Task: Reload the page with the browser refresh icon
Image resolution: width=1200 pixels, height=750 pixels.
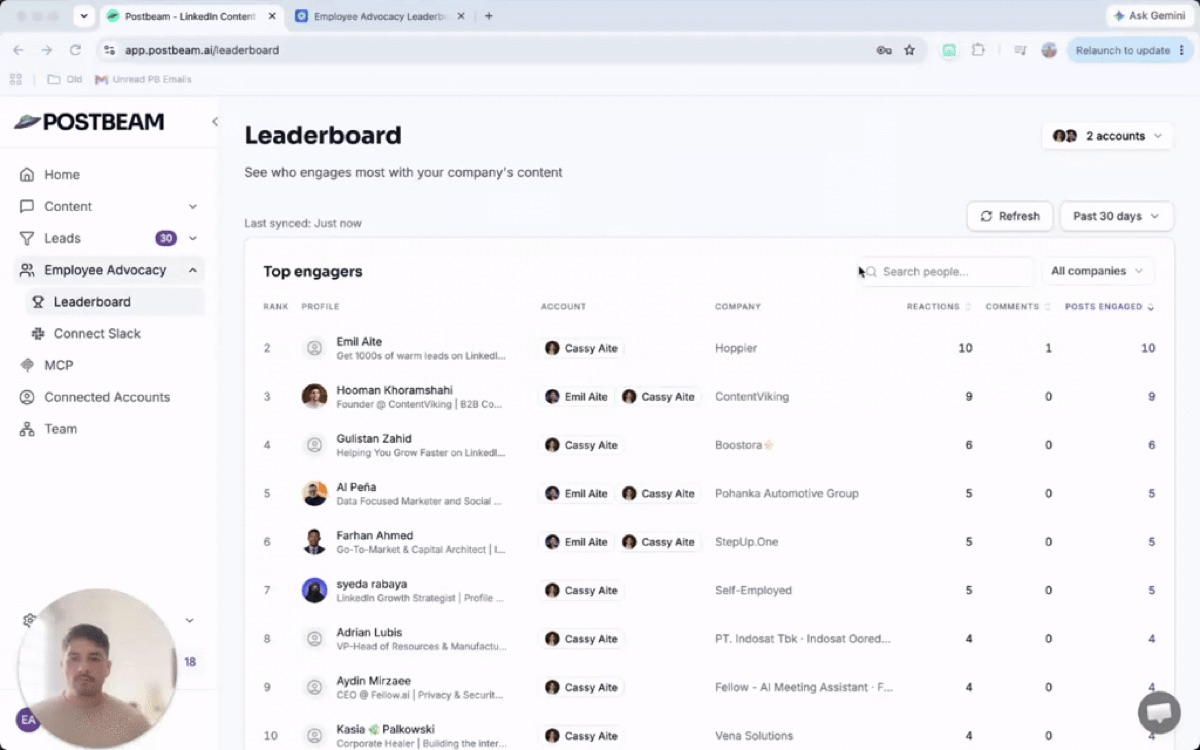Action: click(x=75, y=50)
